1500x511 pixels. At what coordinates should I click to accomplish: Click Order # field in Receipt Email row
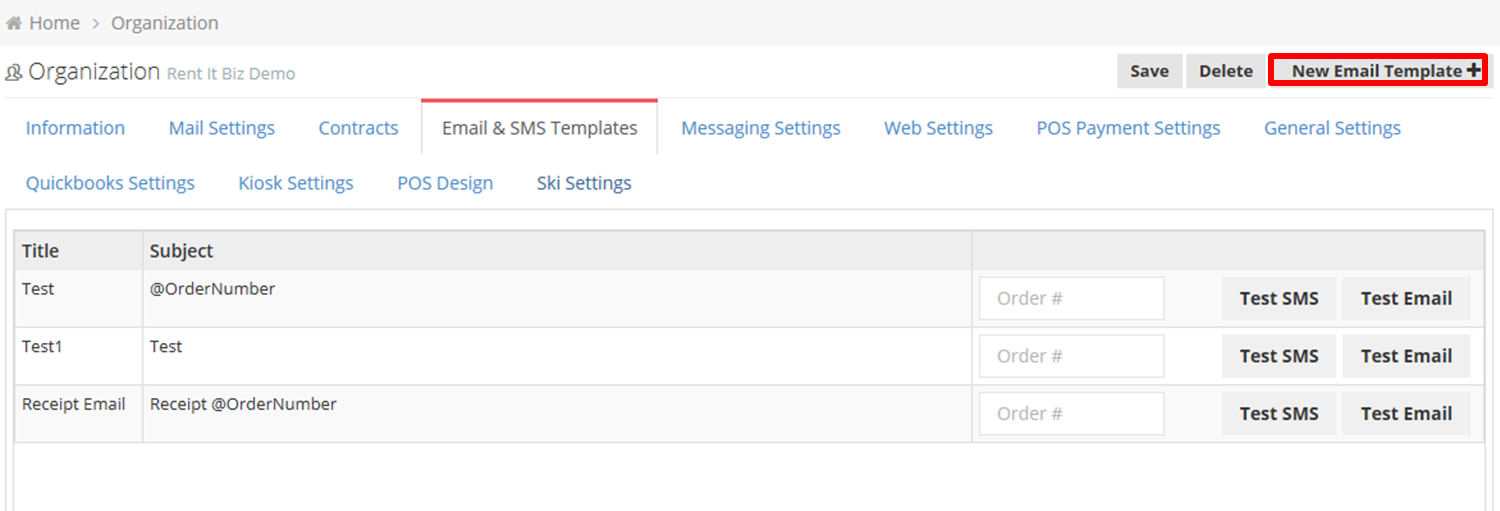1072,413
